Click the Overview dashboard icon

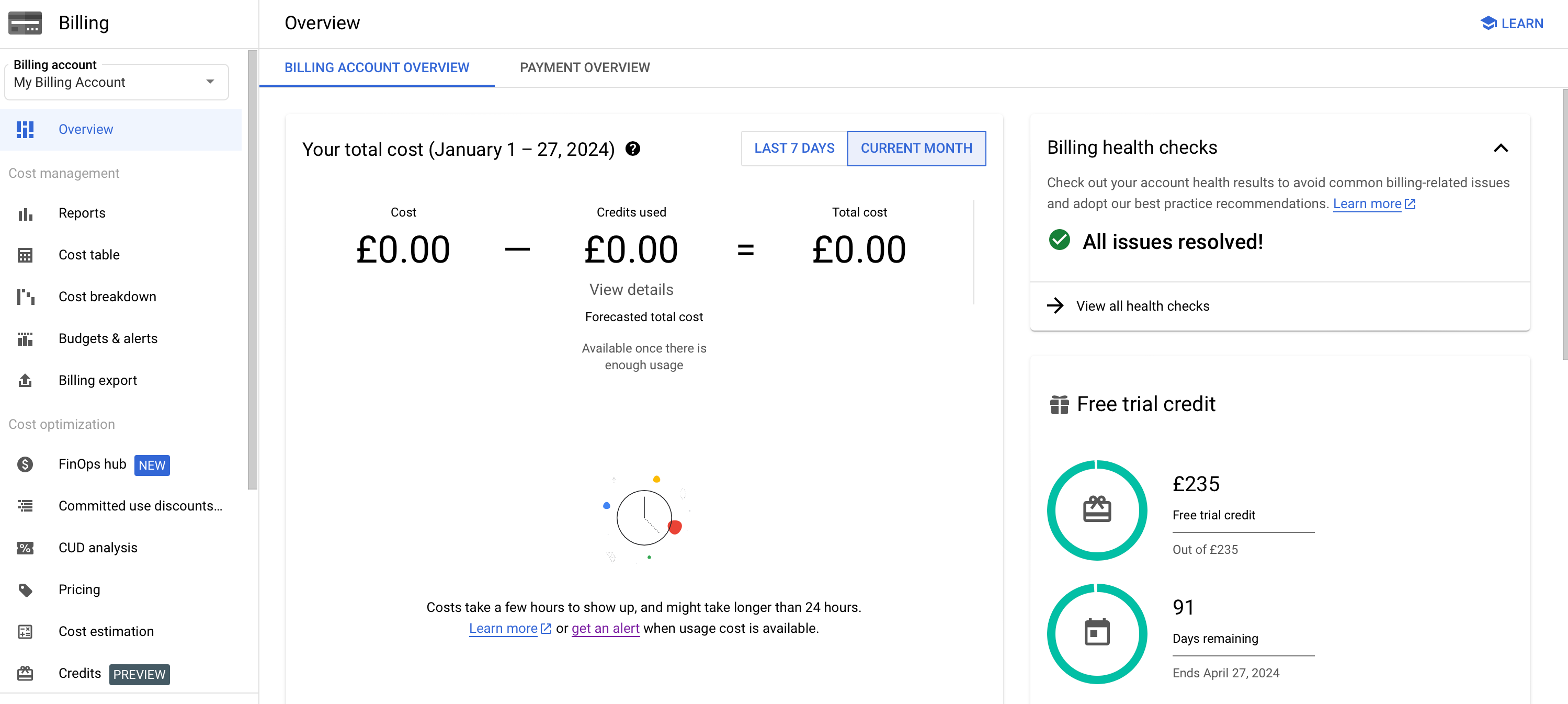25,130
